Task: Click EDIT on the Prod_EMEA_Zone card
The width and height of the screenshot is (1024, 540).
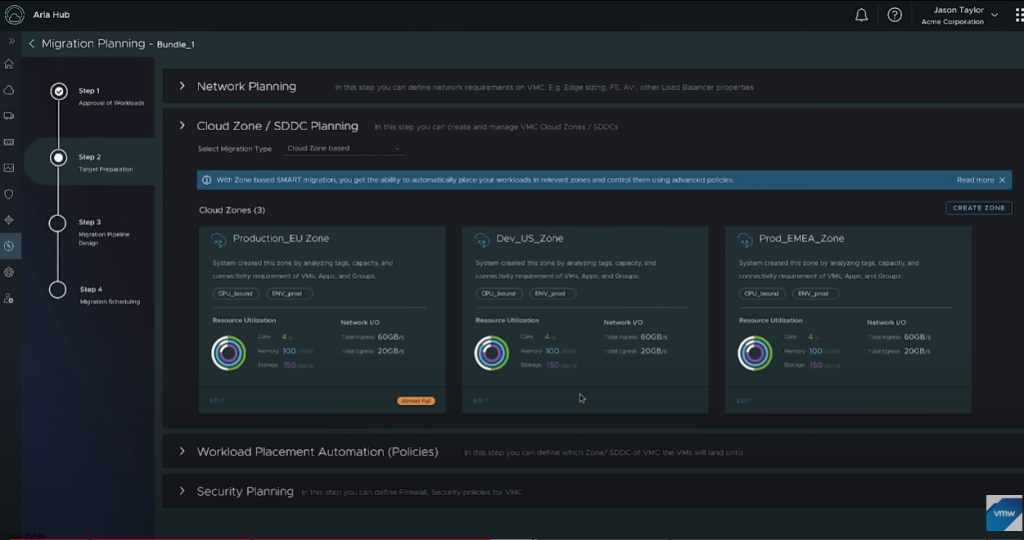Action: [x=744, y=401]
